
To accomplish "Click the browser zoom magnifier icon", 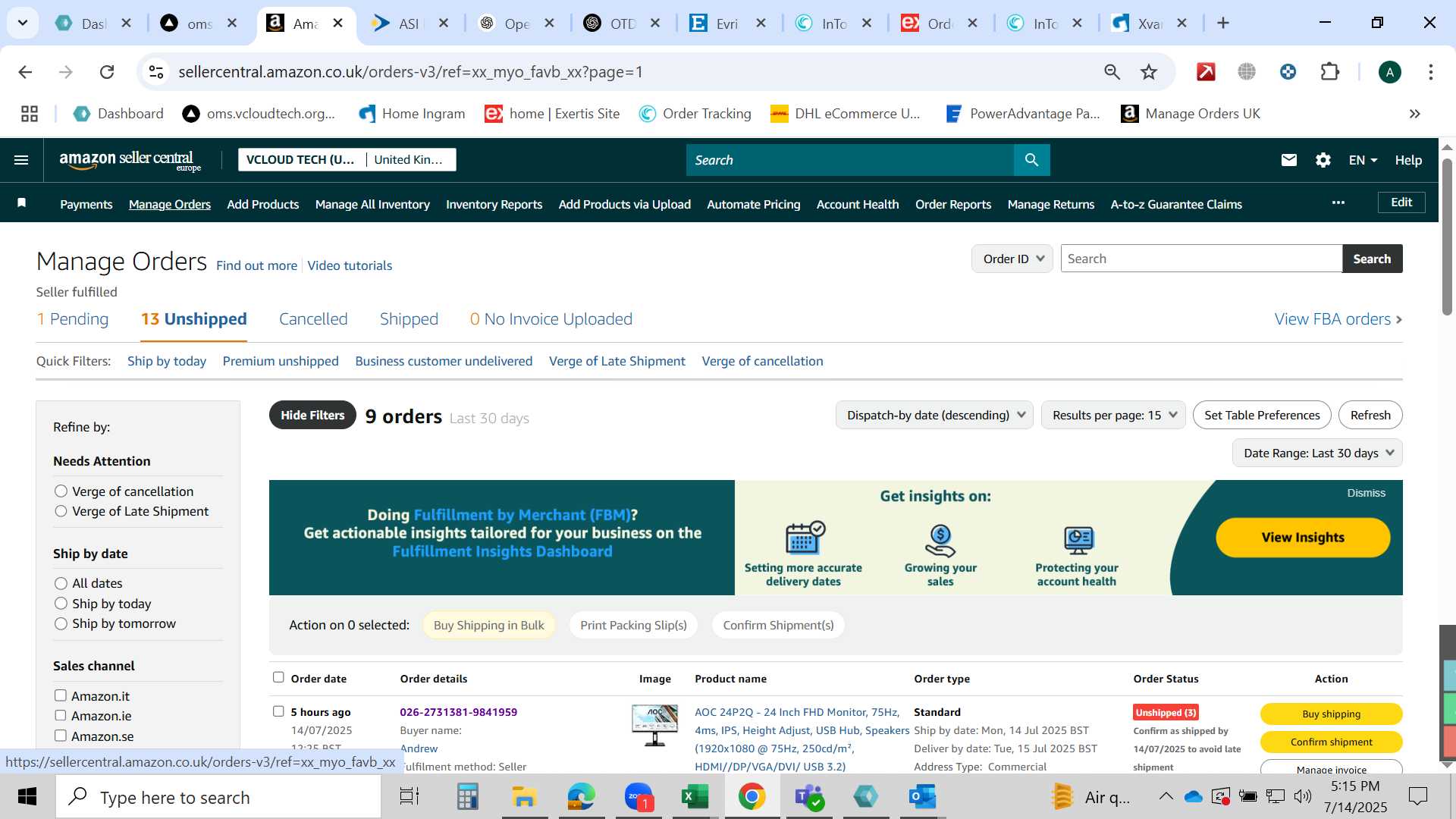I will (x=1112, y=72).
